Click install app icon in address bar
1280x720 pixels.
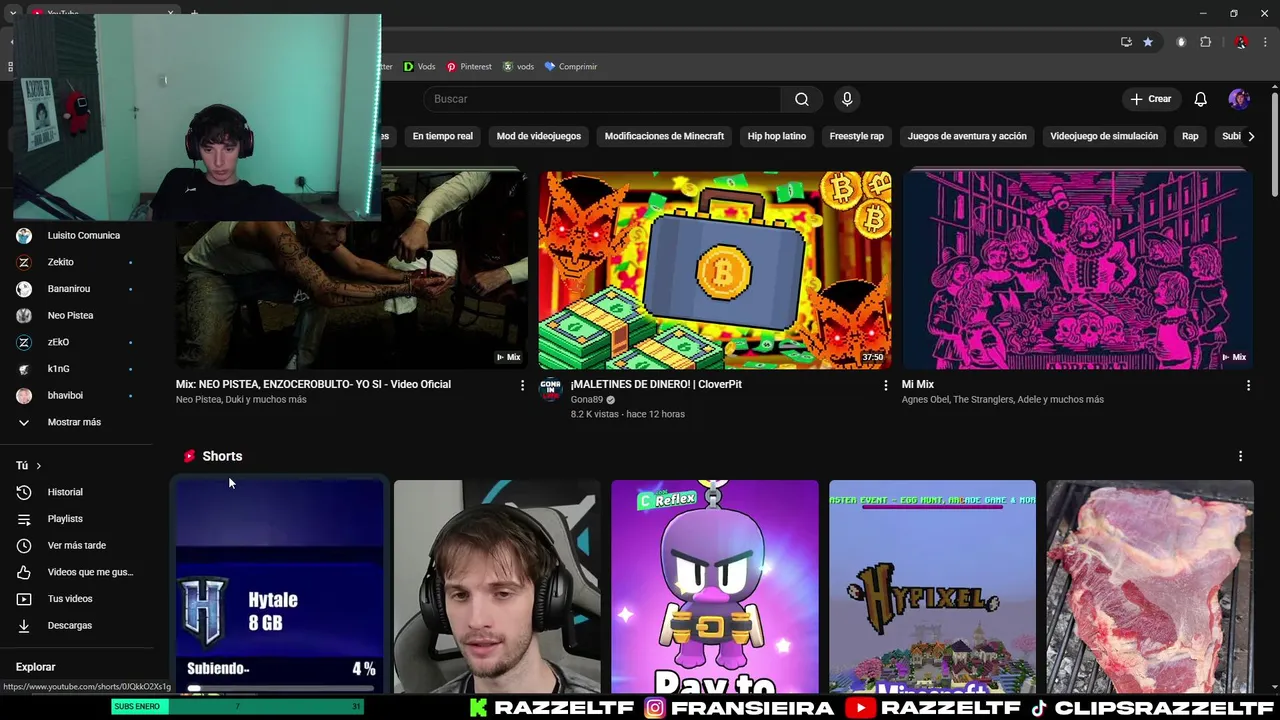click(x=1126, y=42)
